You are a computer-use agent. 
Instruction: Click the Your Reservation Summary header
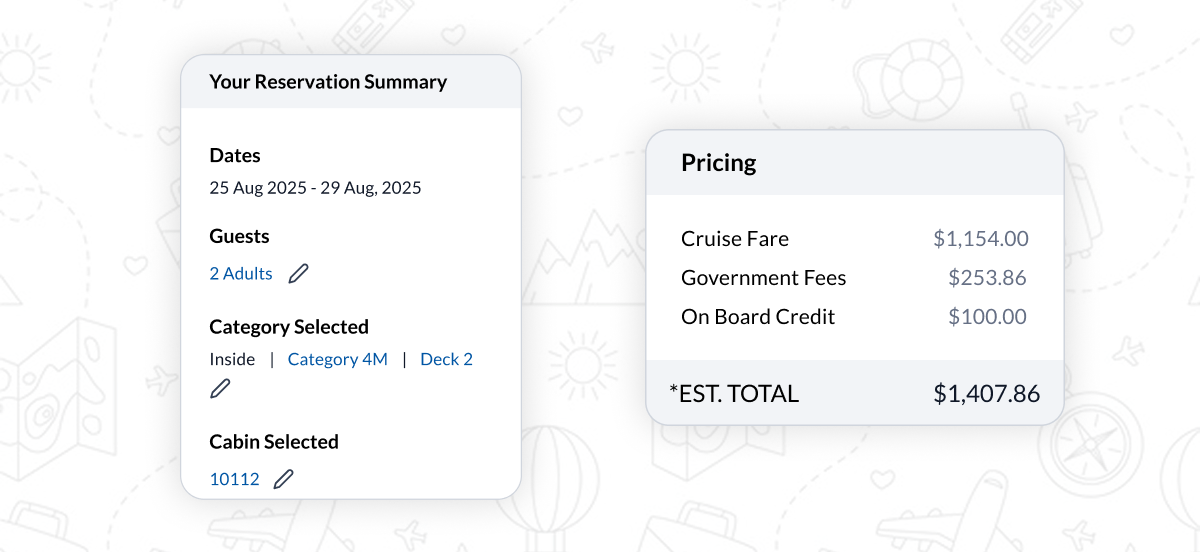click(328, 82)
